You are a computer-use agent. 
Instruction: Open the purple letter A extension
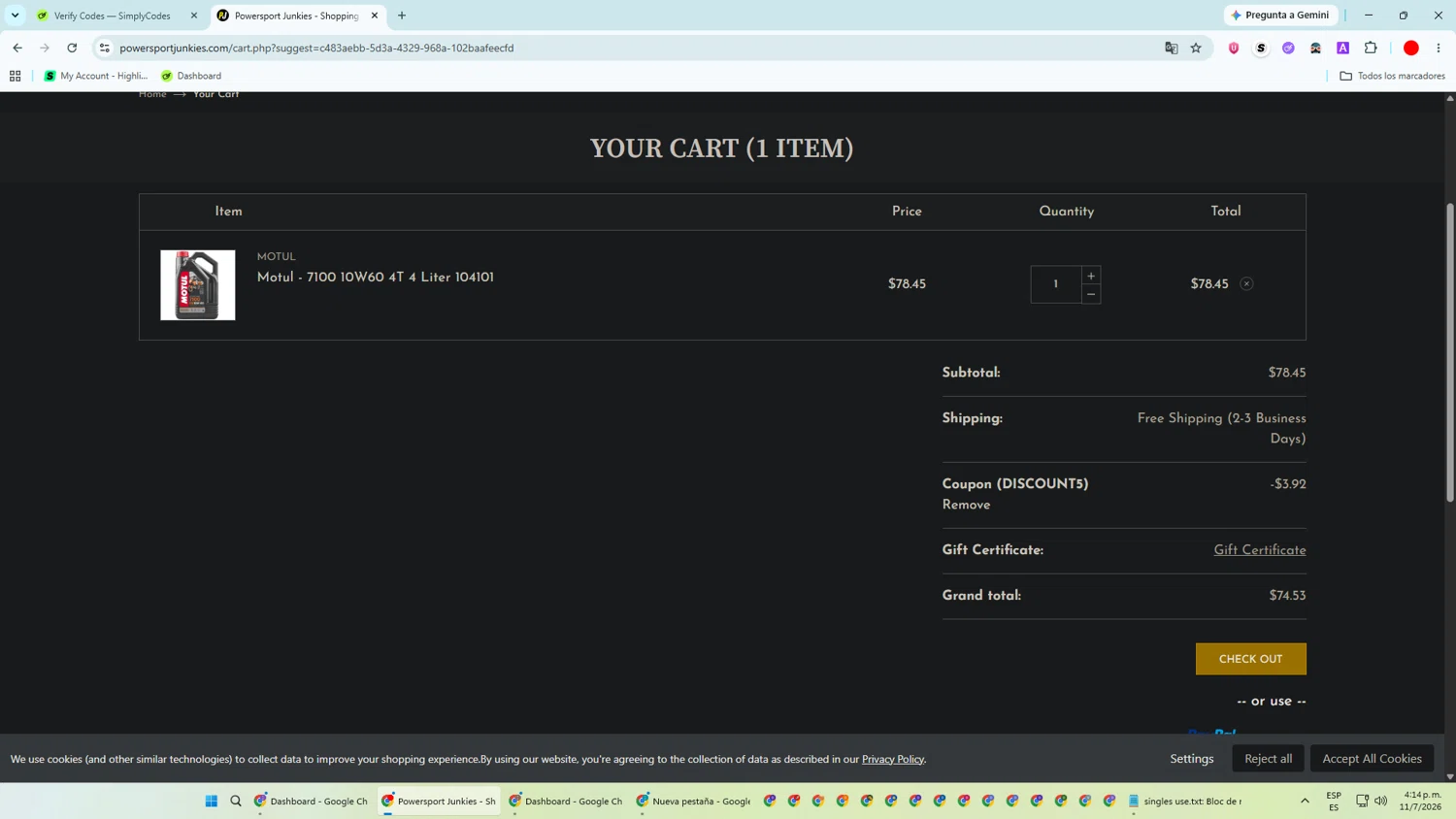pos(1343,48)
